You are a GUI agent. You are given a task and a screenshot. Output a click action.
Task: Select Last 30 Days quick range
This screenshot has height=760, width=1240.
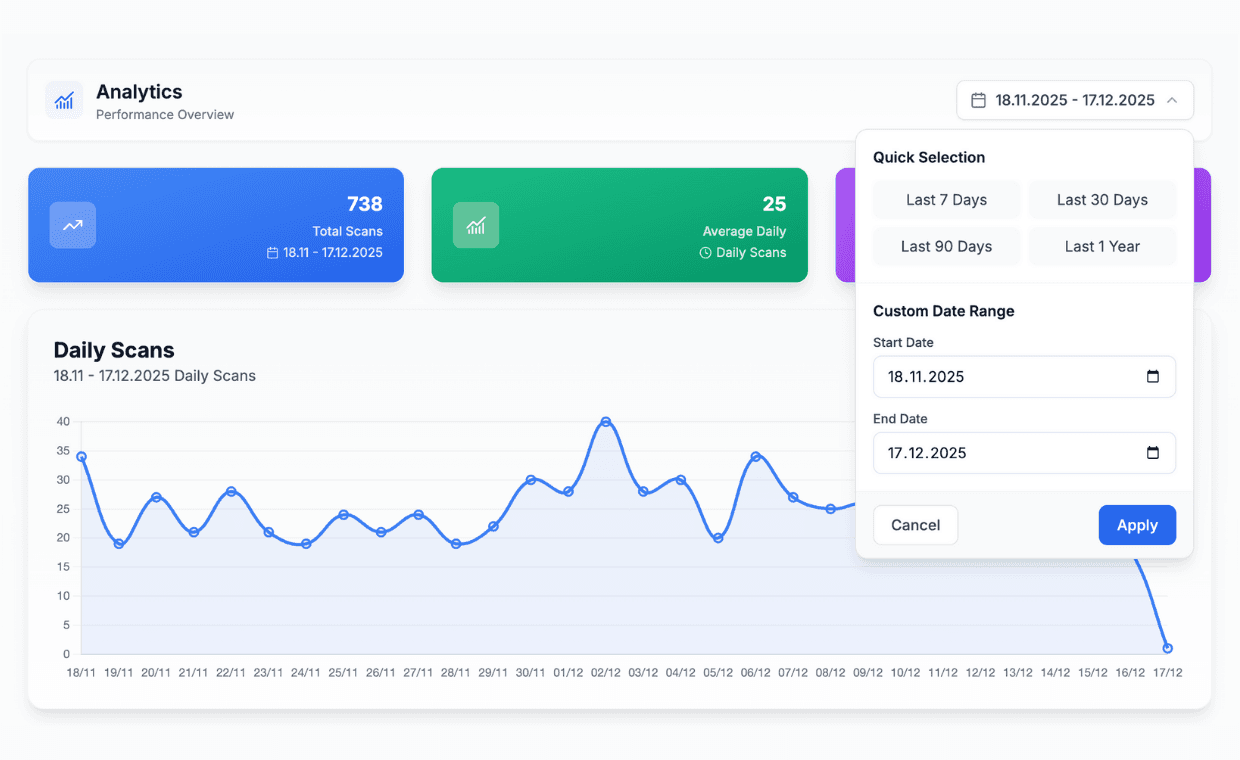point(1102,200)
